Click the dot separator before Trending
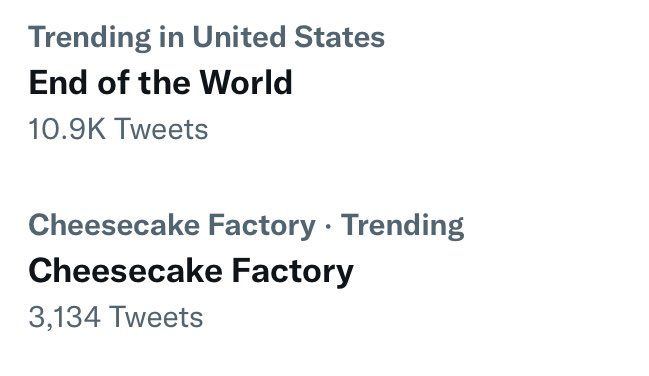Viewport: 649px width, 376px height. point(328,227)
